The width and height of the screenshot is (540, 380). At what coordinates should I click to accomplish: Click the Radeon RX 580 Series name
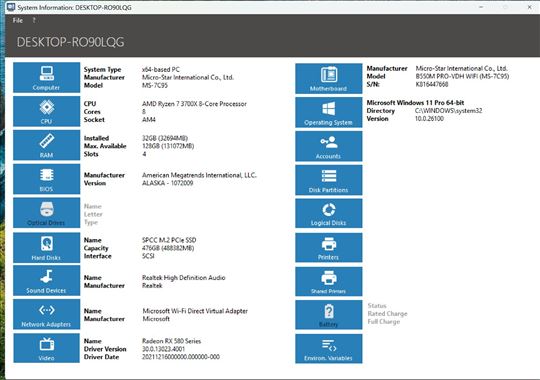click(172, 341)
